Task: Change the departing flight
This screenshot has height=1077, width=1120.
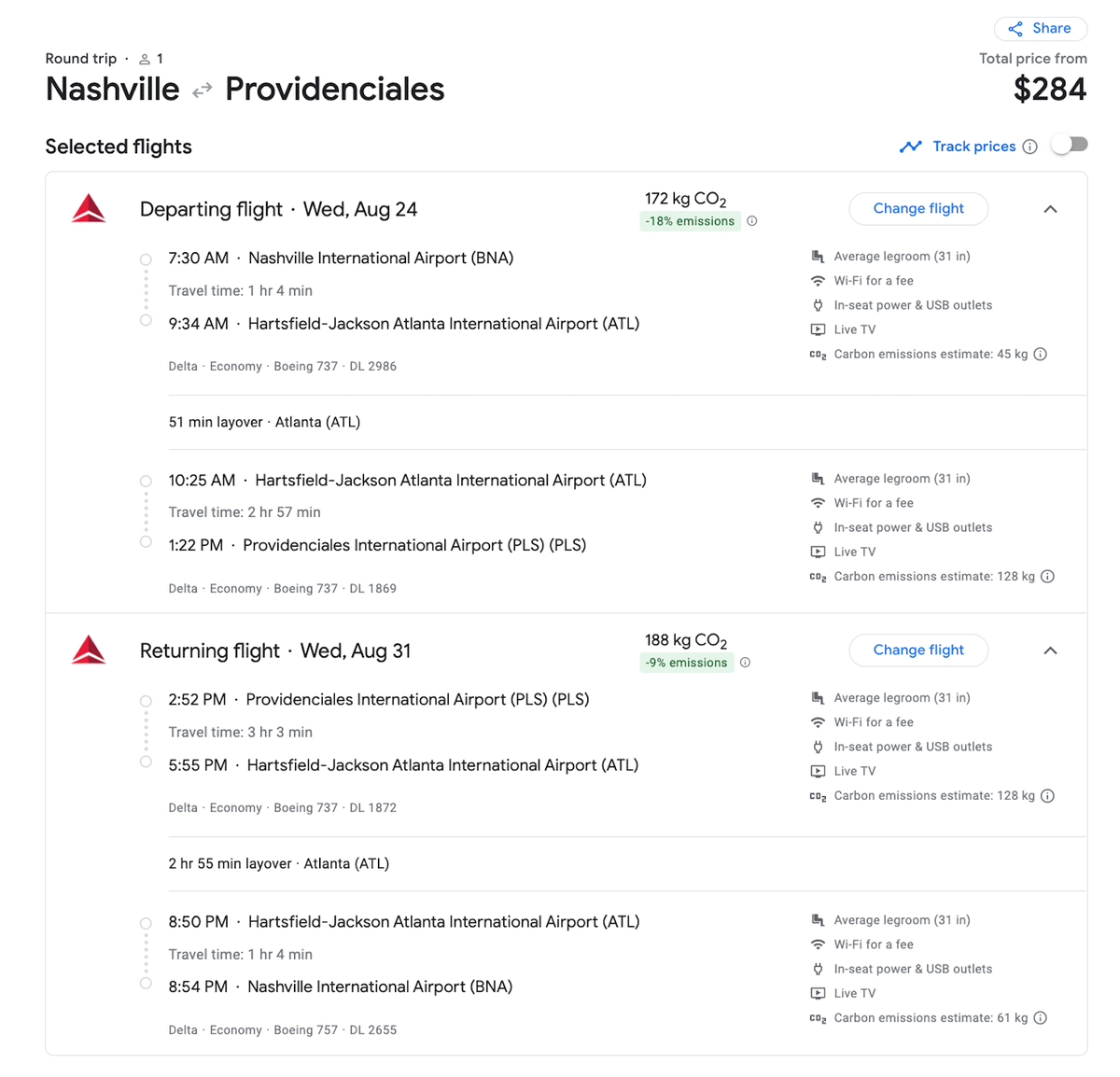Action: pyautogui.click(x=917, y=209)
